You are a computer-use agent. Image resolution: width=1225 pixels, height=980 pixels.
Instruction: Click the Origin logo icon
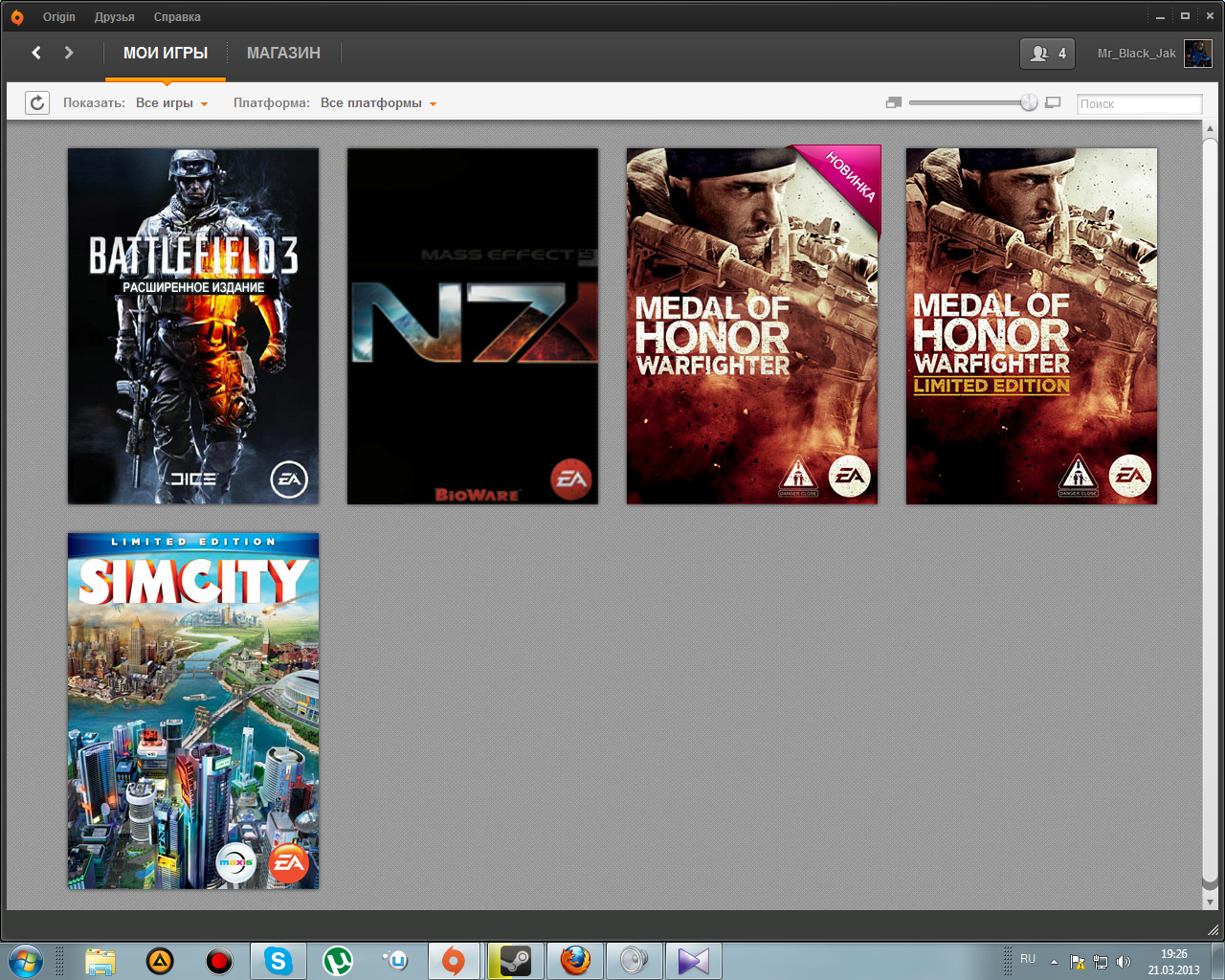tap(16, 17)
